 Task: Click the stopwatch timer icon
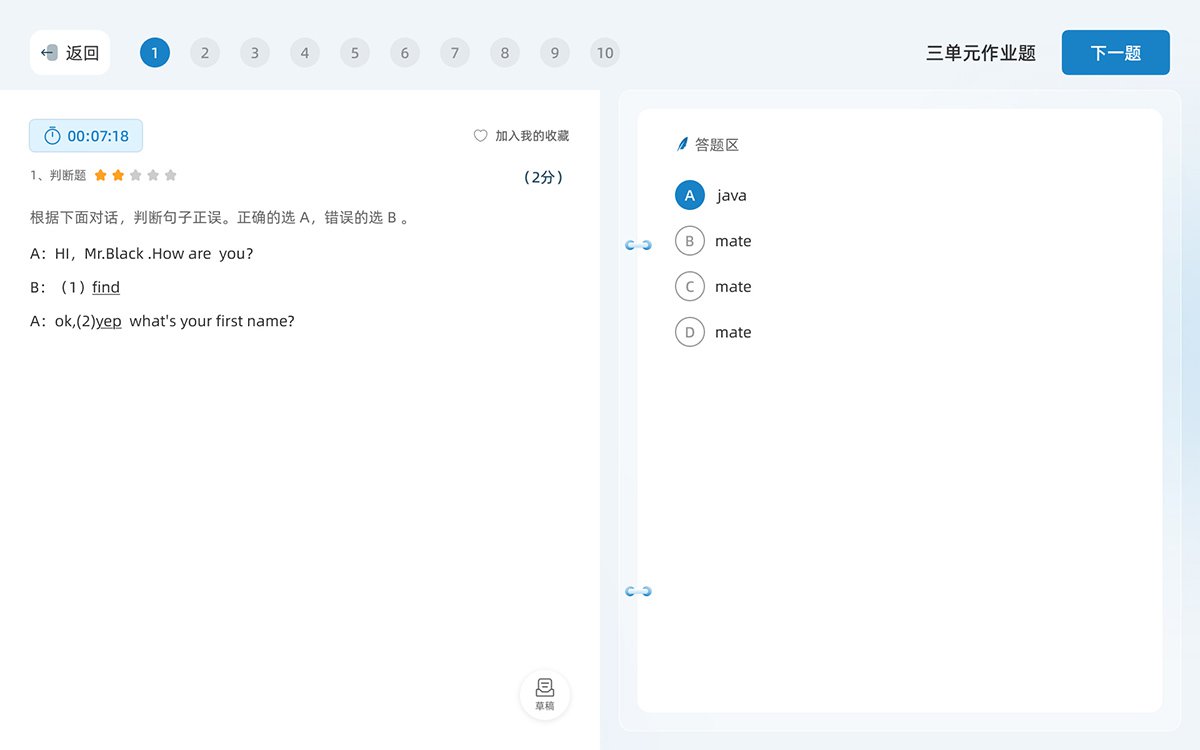[x=52, y=136]
